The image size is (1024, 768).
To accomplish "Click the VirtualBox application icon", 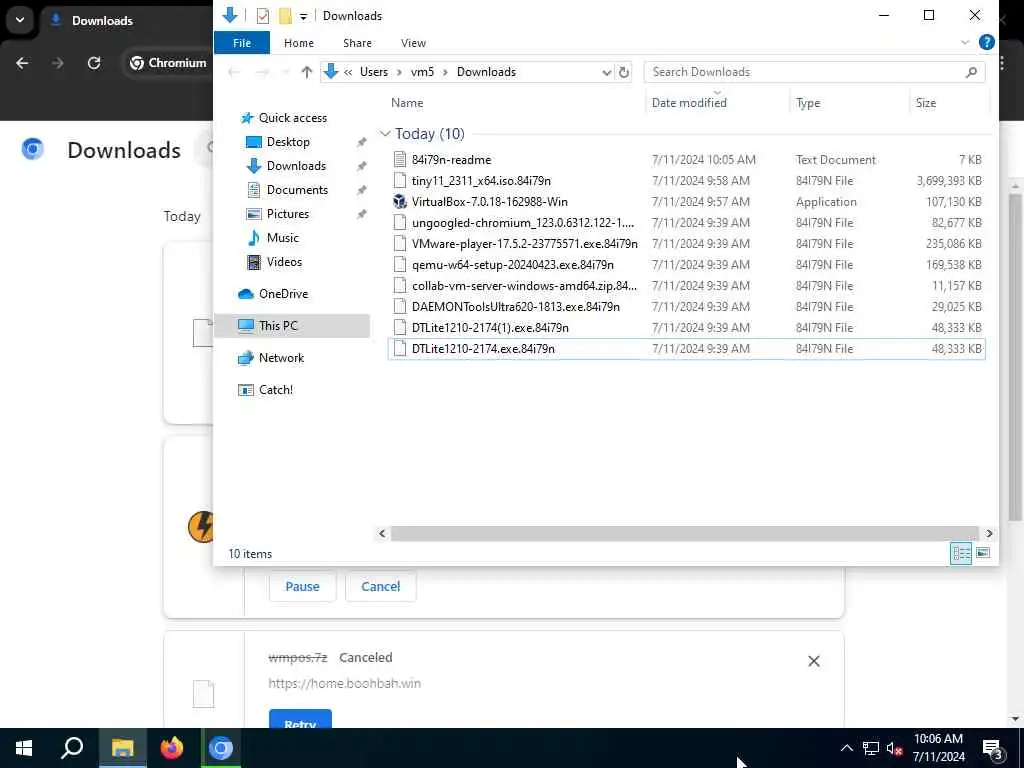I will click(x=400, y=202).
